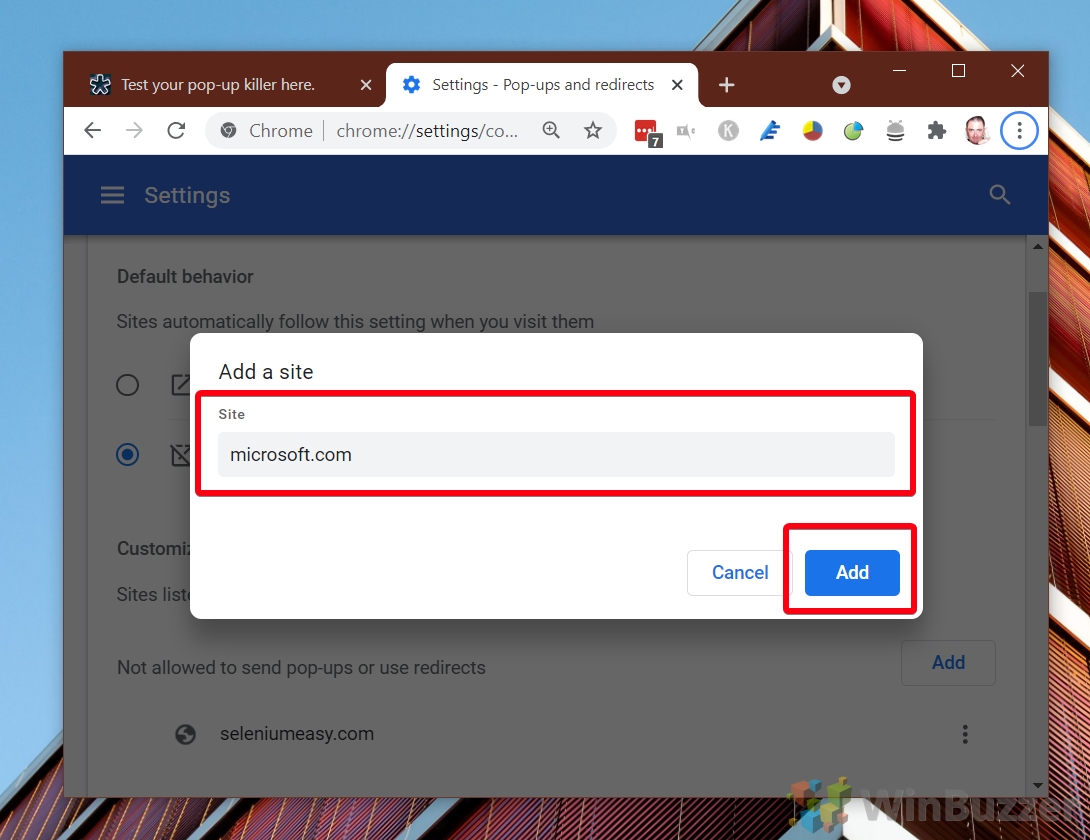Bookmark this page with the star icon
Viewport: 1090px width, 840px height.
593,130
